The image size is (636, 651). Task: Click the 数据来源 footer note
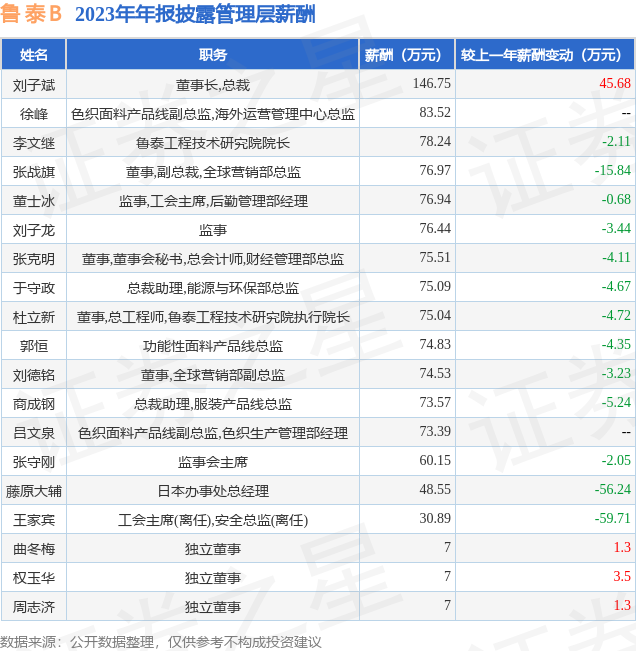point(161,642)
